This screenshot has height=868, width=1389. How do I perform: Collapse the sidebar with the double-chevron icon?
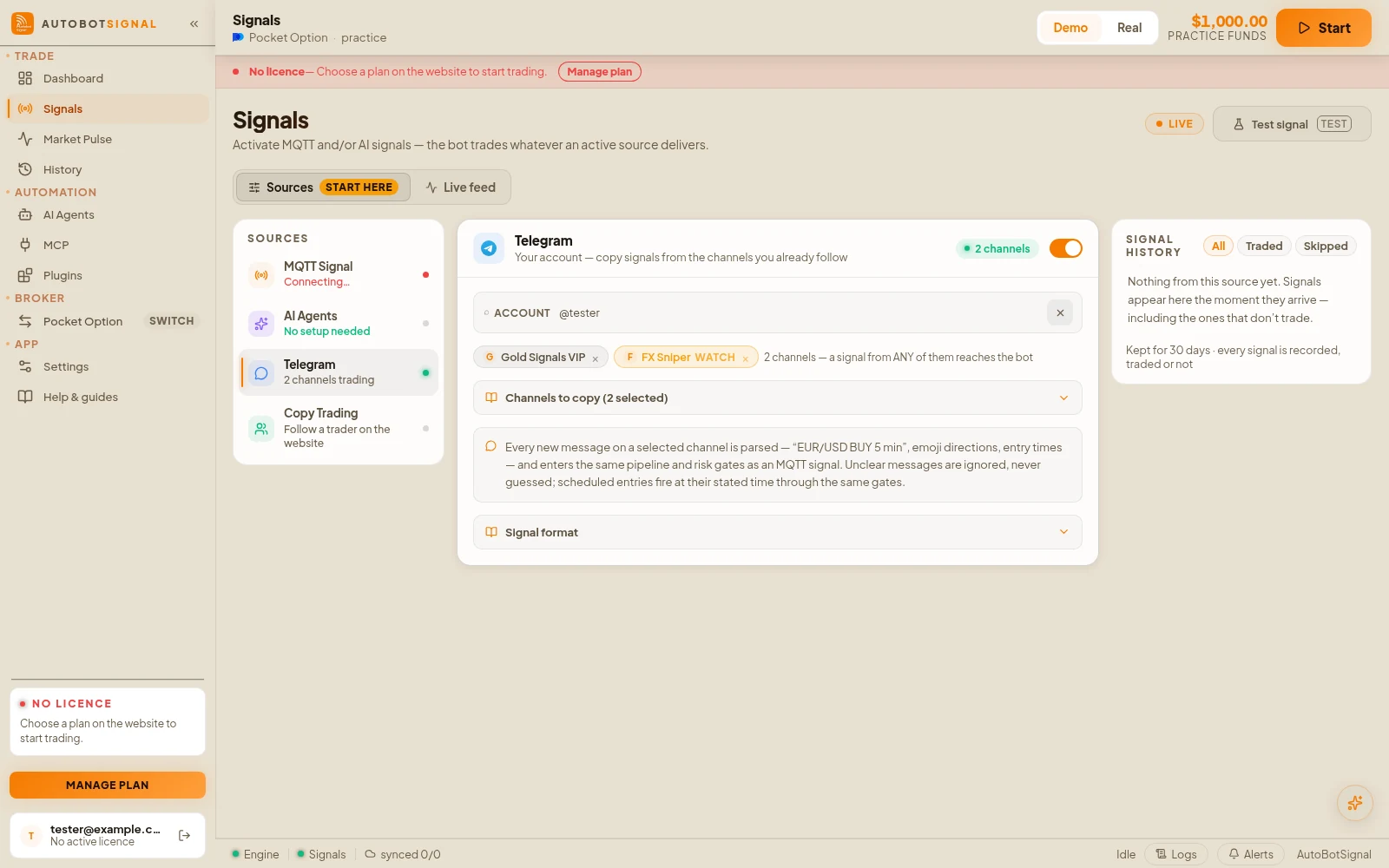[x=194, y=23]
